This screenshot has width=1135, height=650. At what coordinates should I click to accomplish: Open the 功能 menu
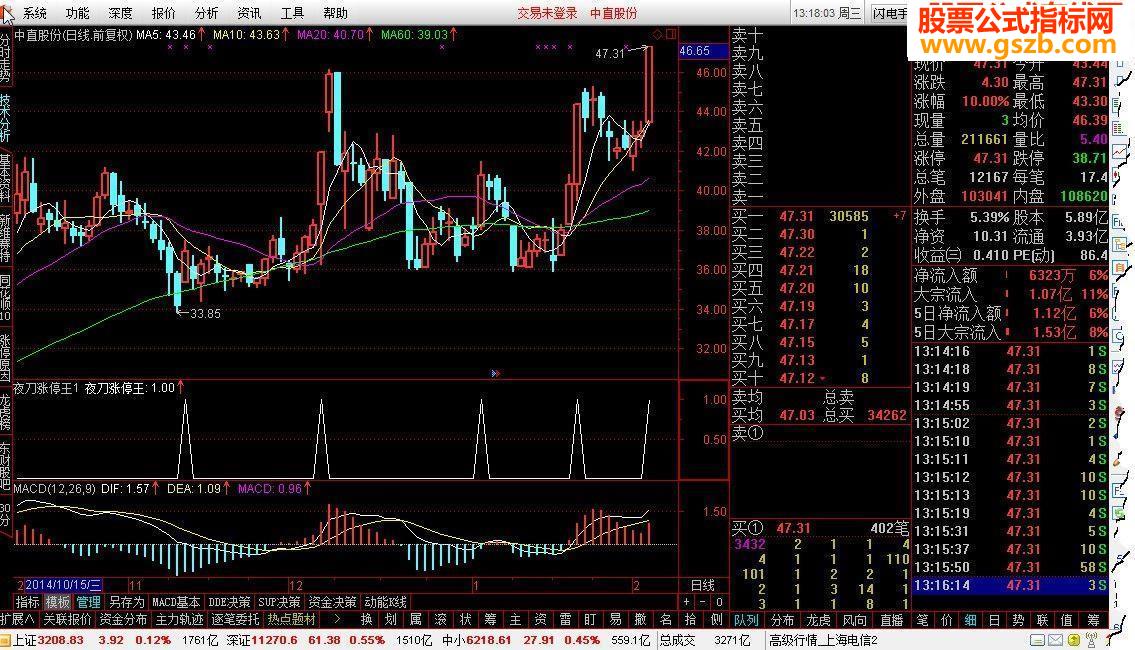coord(77,13)
